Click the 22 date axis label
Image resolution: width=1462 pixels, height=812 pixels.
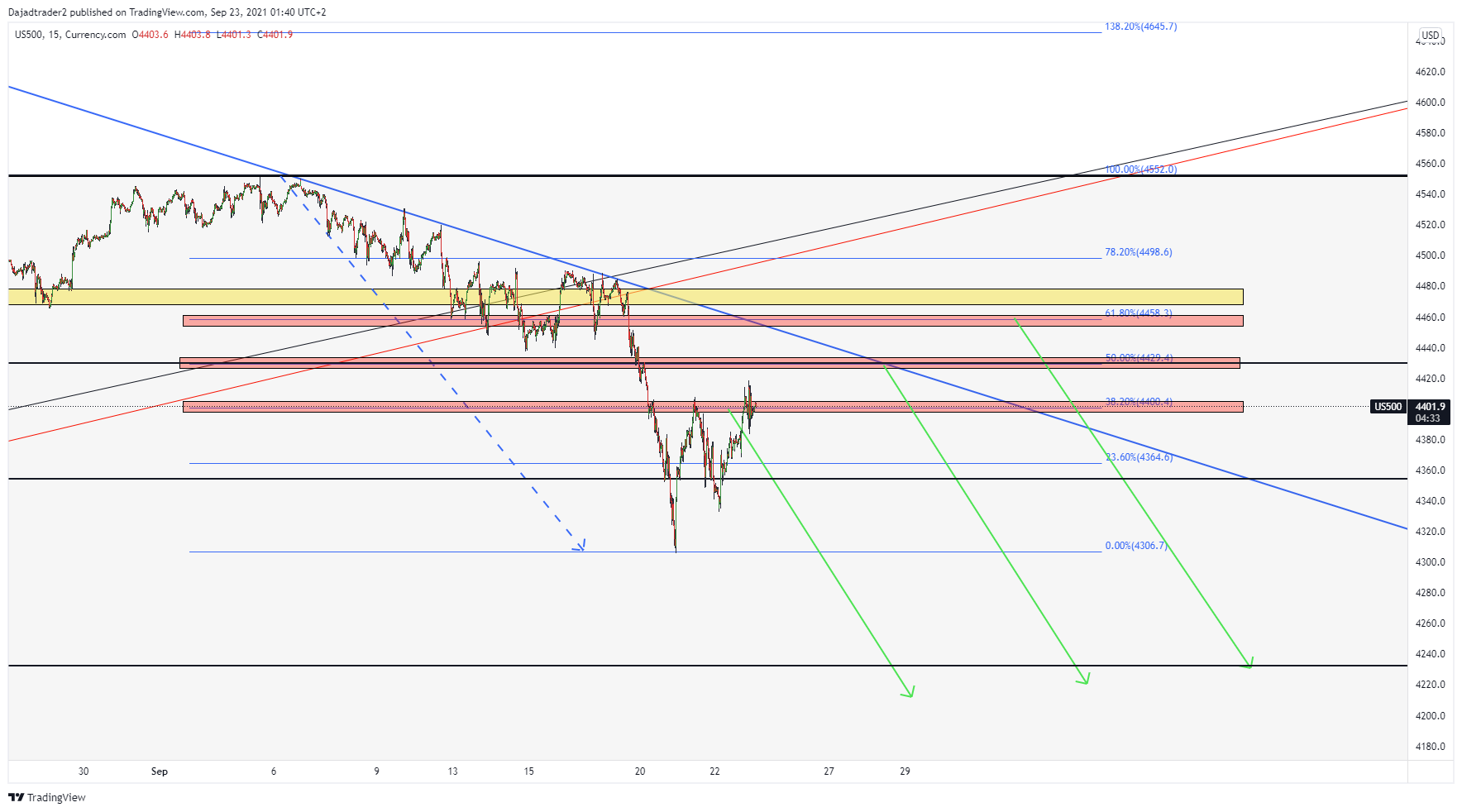pyautogui.click(x=714, y=771)
